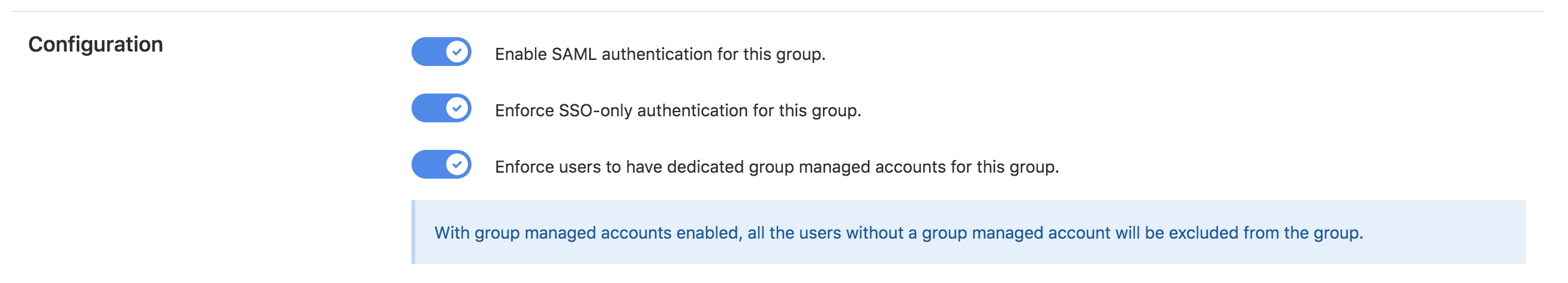Click the checkmark knob on group managed accounts toggle

(x=457, y=165)
